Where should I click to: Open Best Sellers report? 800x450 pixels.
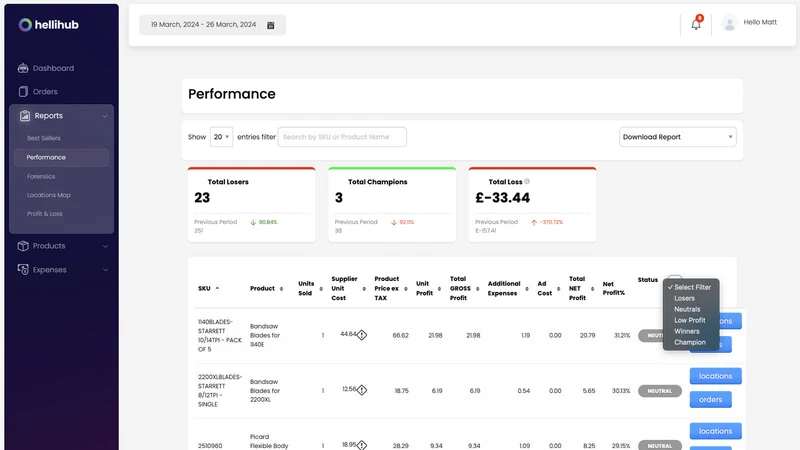pos(44,138)
